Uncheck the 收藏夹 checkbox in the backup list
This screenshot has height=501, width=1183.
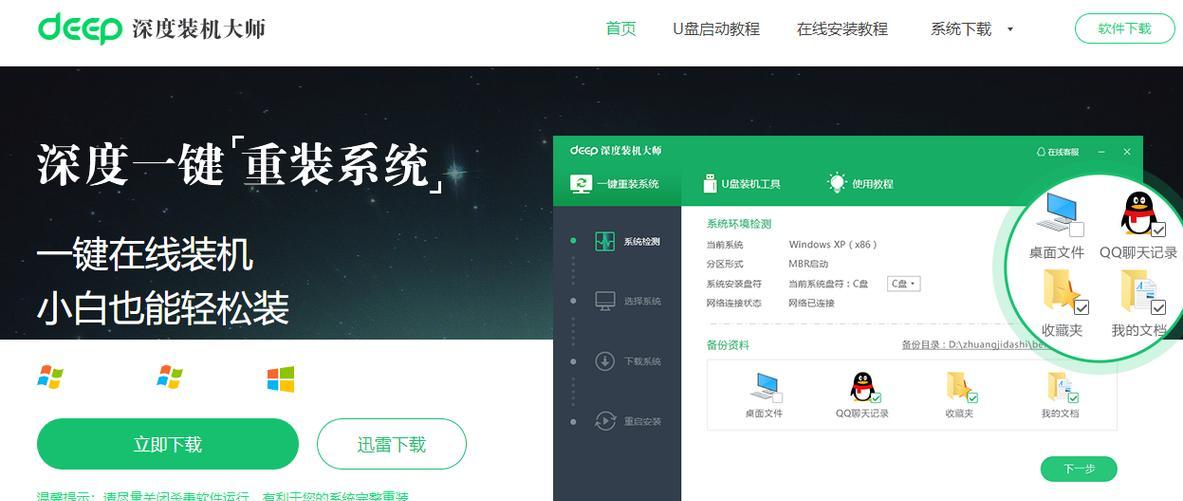[973, 397]
